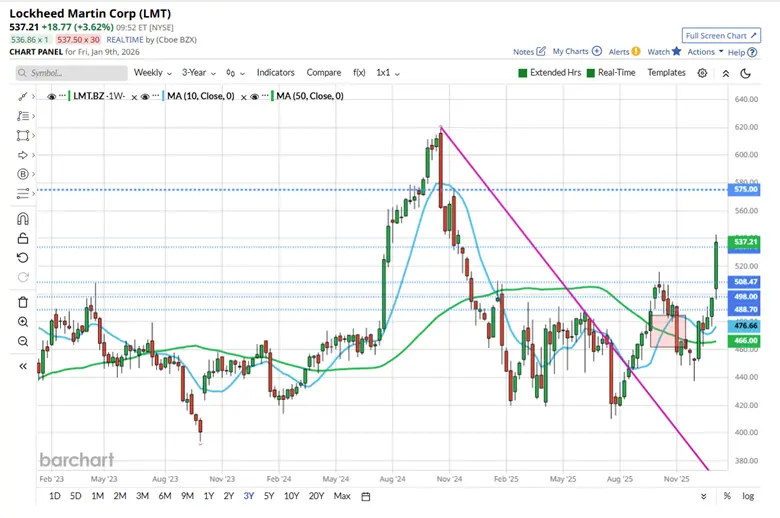Click the Full Screen Chart button
This screenshot has width=780, height=518.
coord(716,34)
